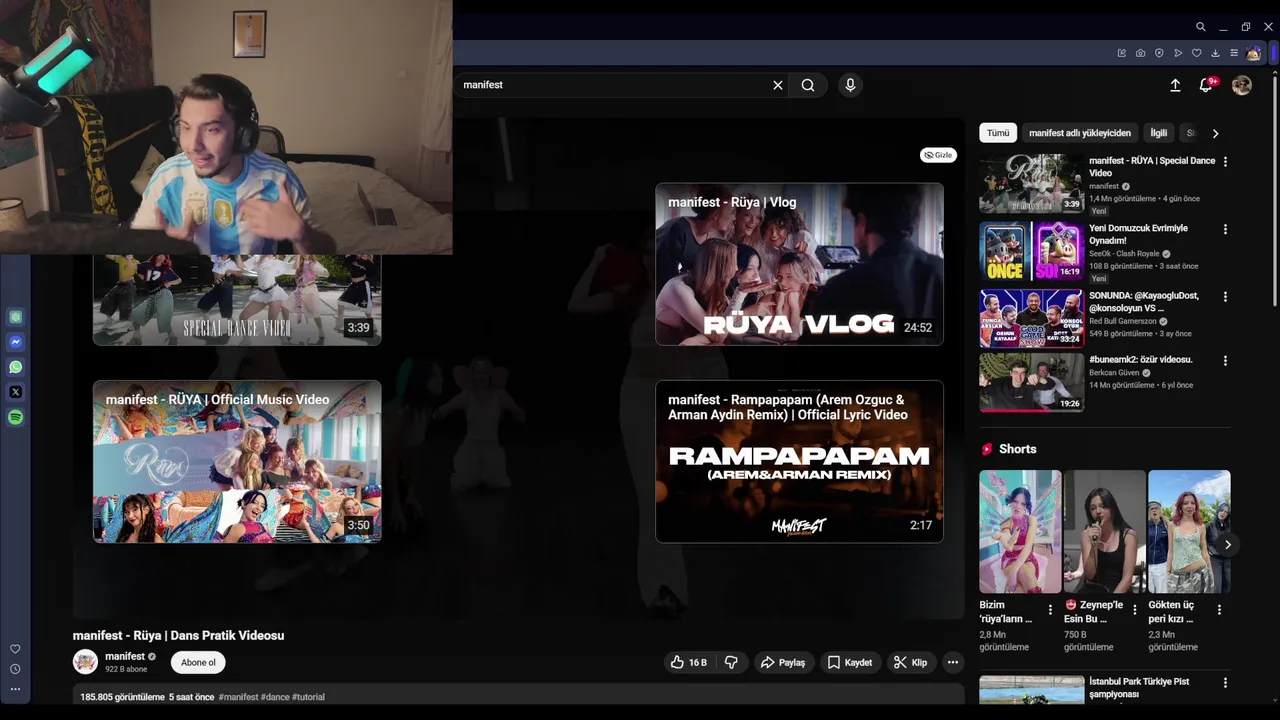This screenshot has height=720, width=1280.
Task: Show more filter chips with right arrow
Action: 1215,133
